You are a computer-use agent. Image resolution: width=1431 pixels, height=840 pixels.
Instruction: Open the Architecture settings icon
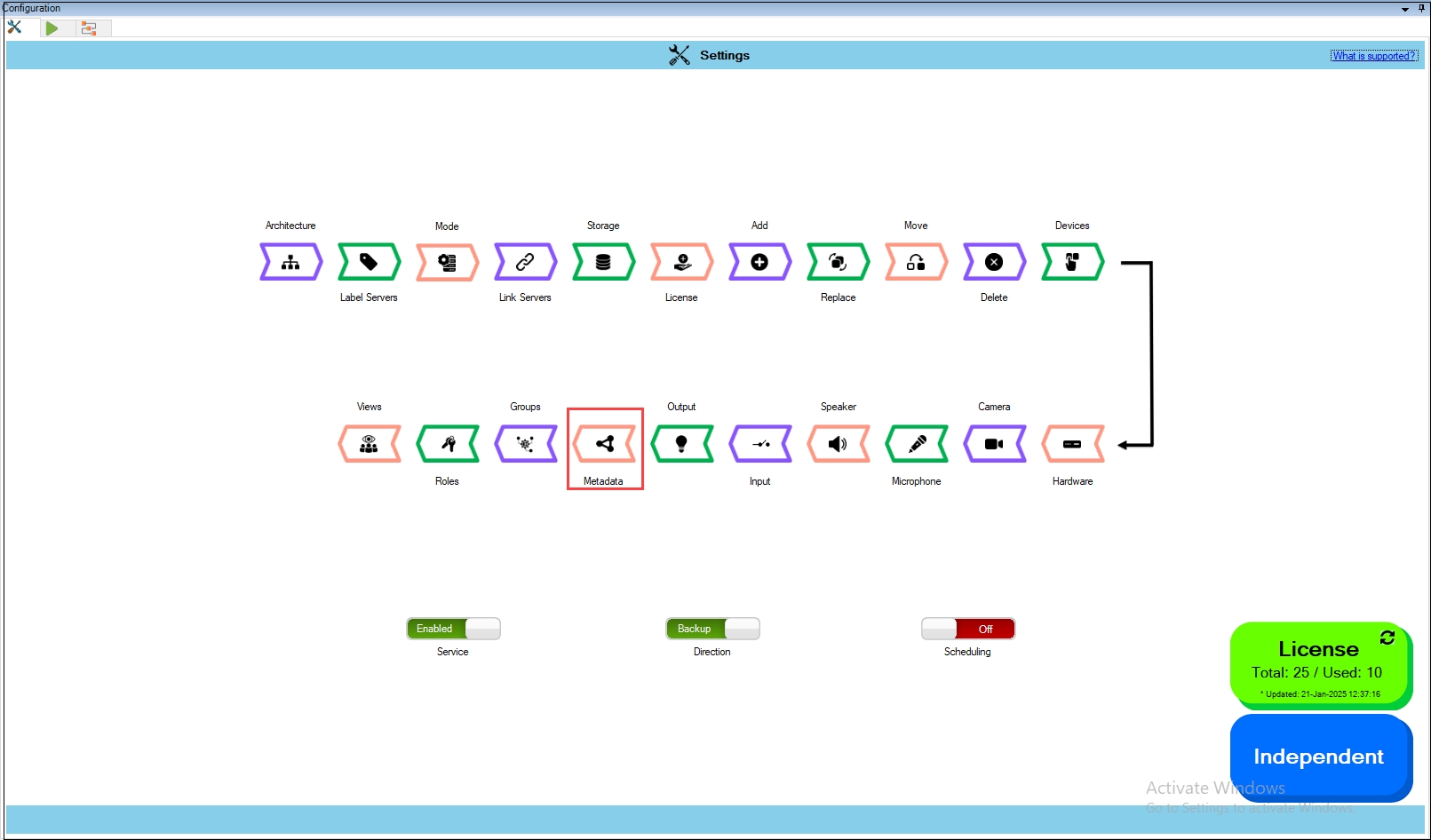click(x=290, y=262)
